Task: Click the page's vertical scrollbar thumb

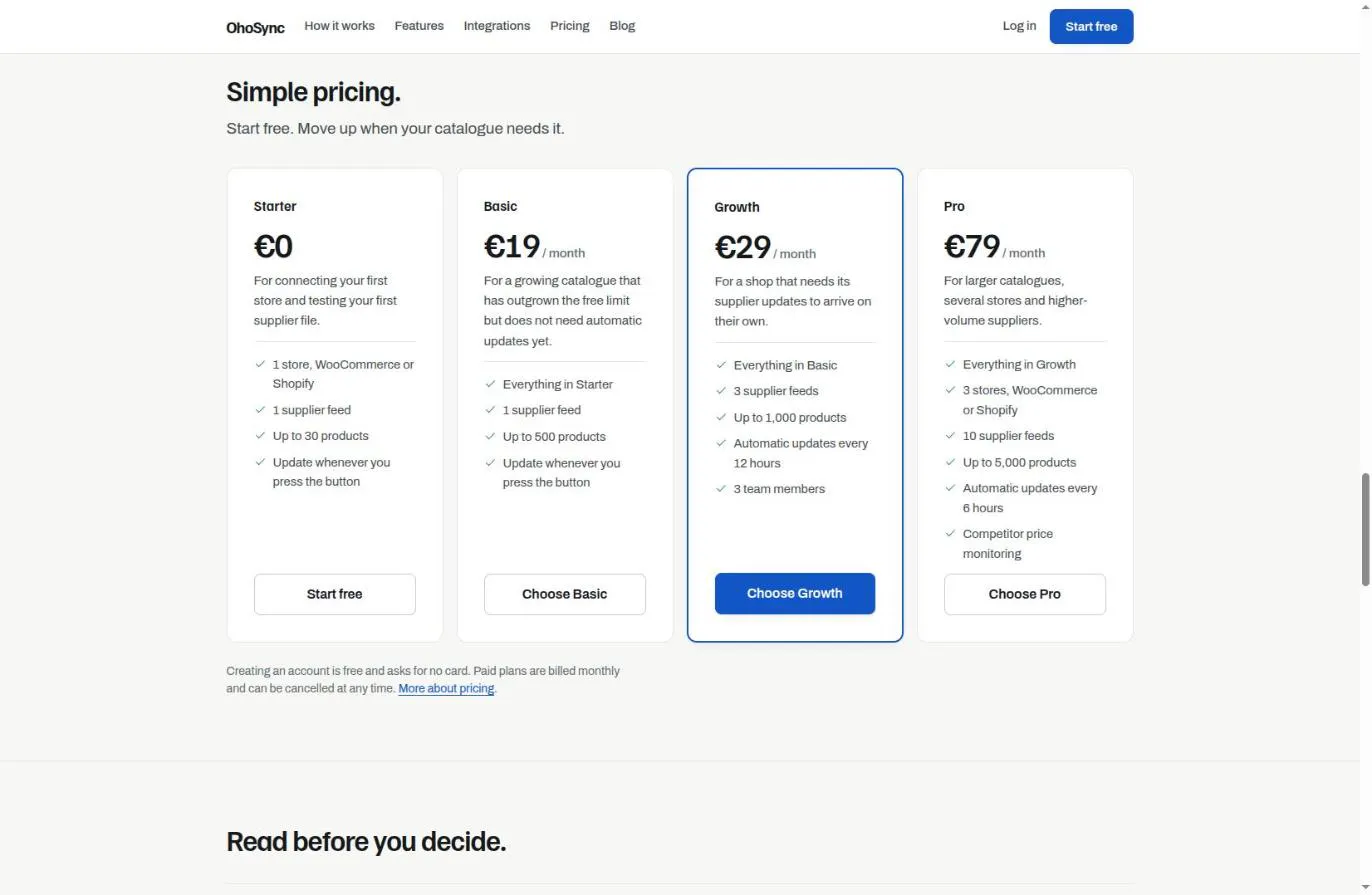Action: [1365, 530]
